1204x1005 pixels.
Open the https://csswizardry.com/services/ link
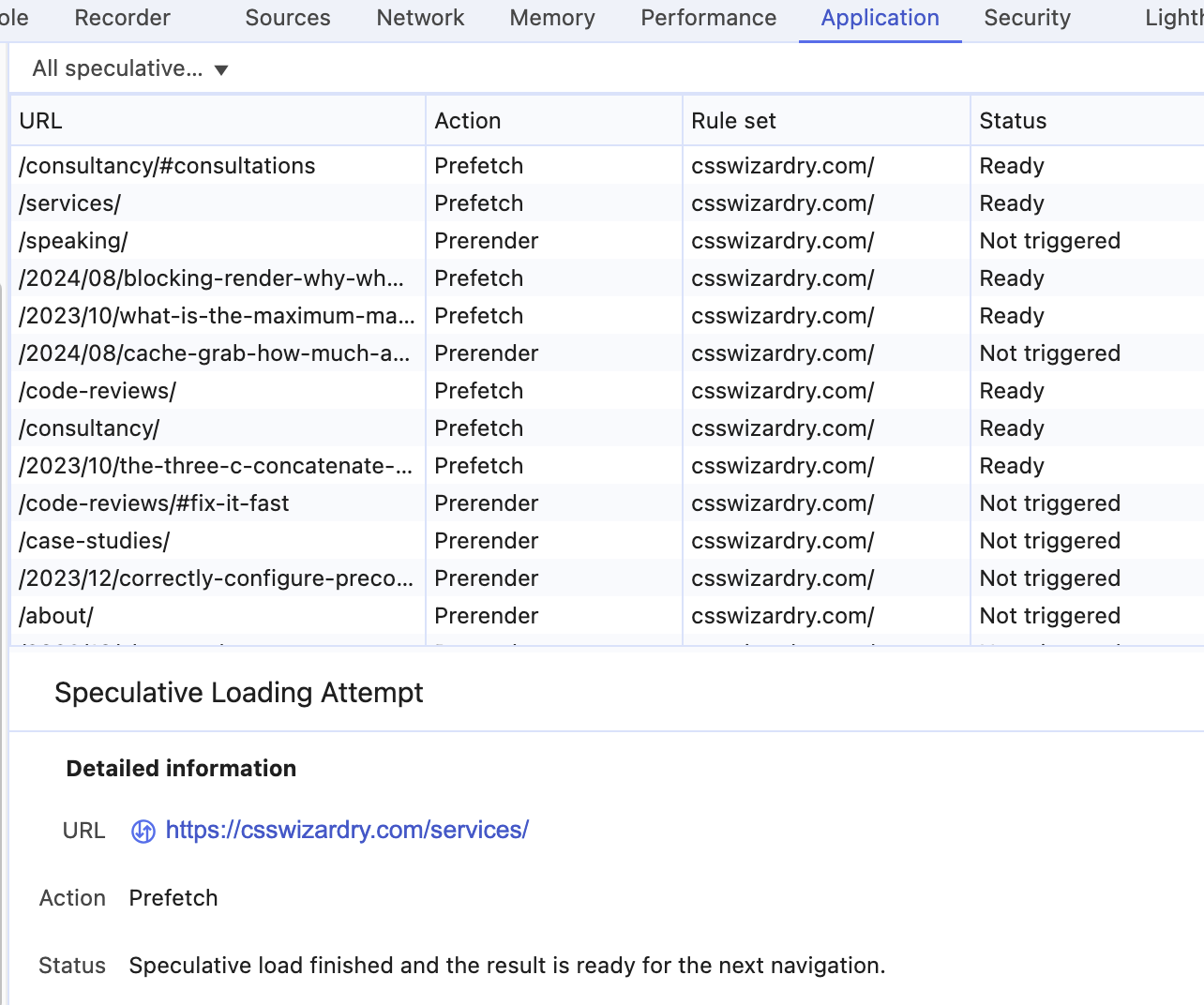click(x=347, y=830)
